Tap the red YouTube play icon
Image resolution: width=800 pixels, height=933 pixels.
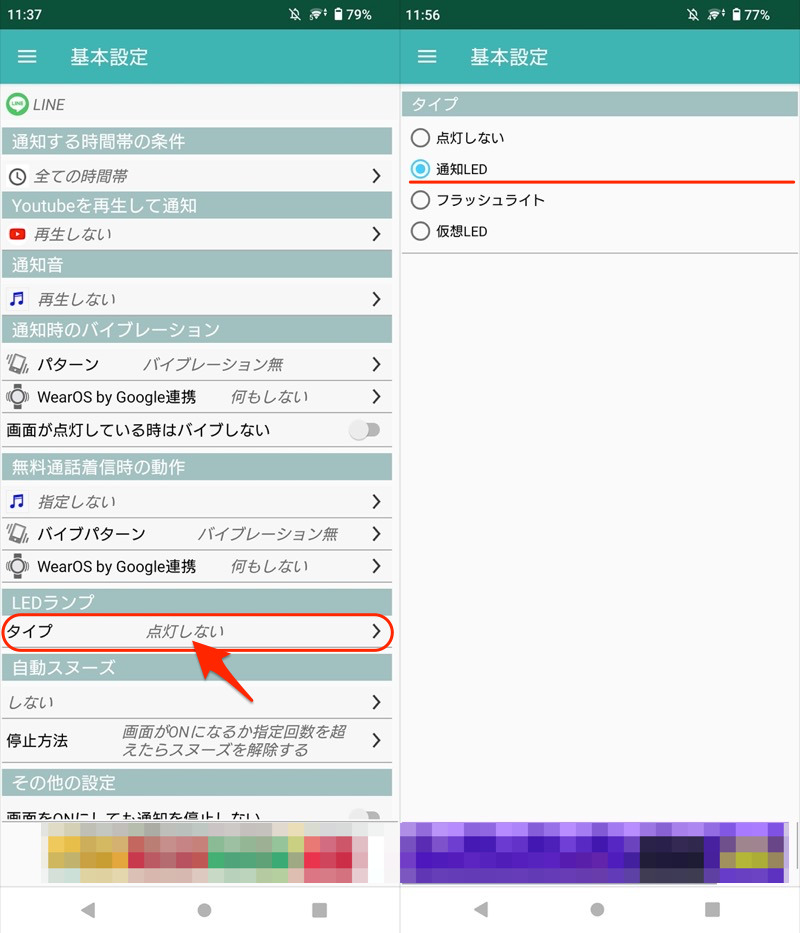click(x=17, y=234)
